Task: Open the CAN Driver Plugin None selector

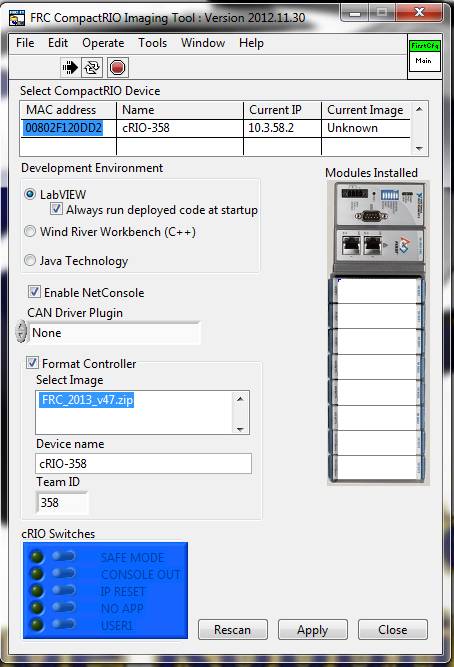Action: coord(114,333)
